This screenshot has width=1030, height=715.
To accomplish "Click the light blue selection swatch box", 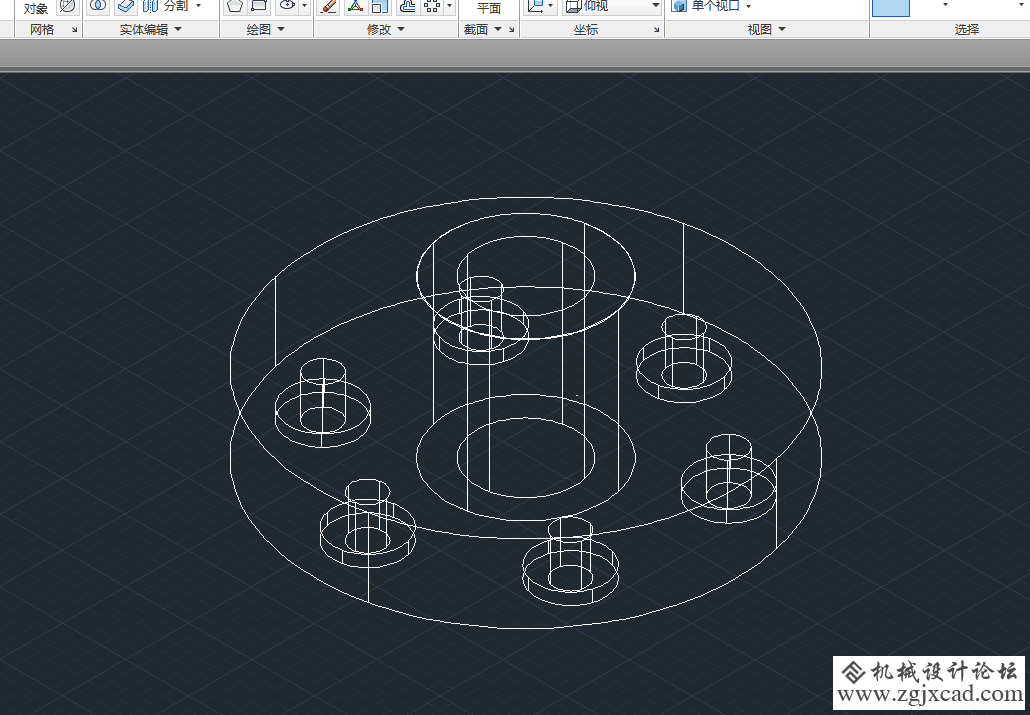I will click(891, 6).
